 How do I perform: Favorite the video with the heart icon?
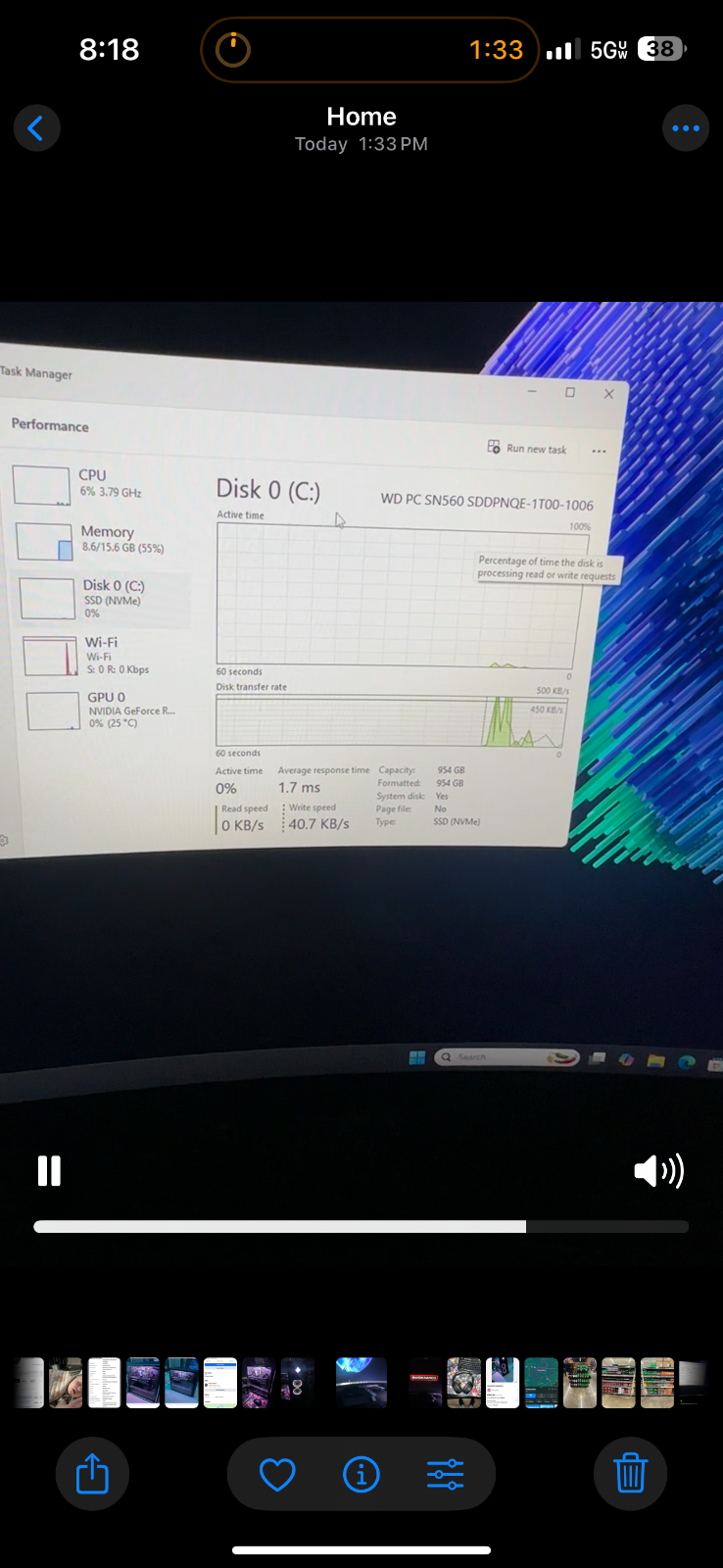point(277,1474)
